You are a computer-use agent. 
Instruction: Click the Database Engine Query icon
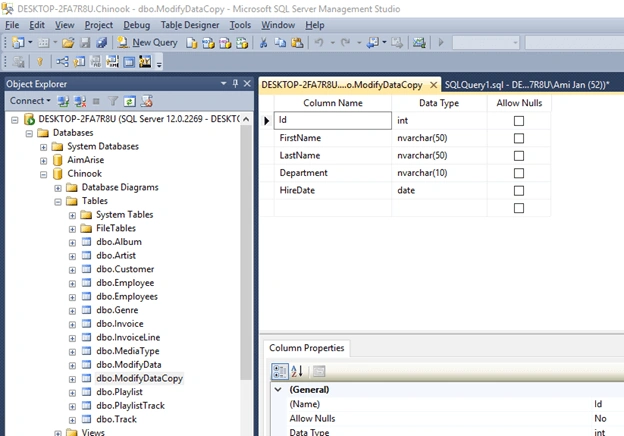click(192, 43)
